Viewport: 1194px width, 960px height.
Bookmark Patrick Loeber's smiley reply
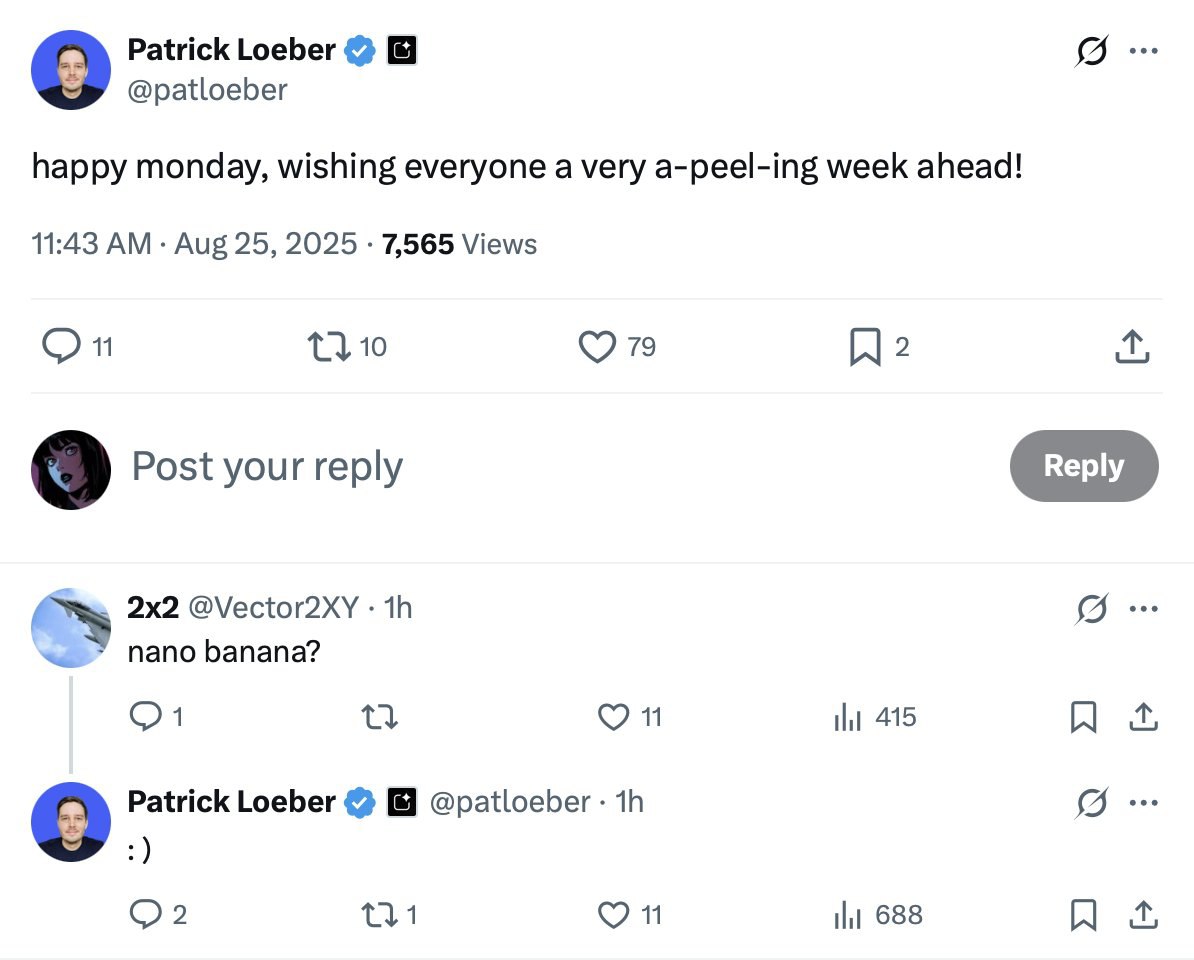[1083, 915]
